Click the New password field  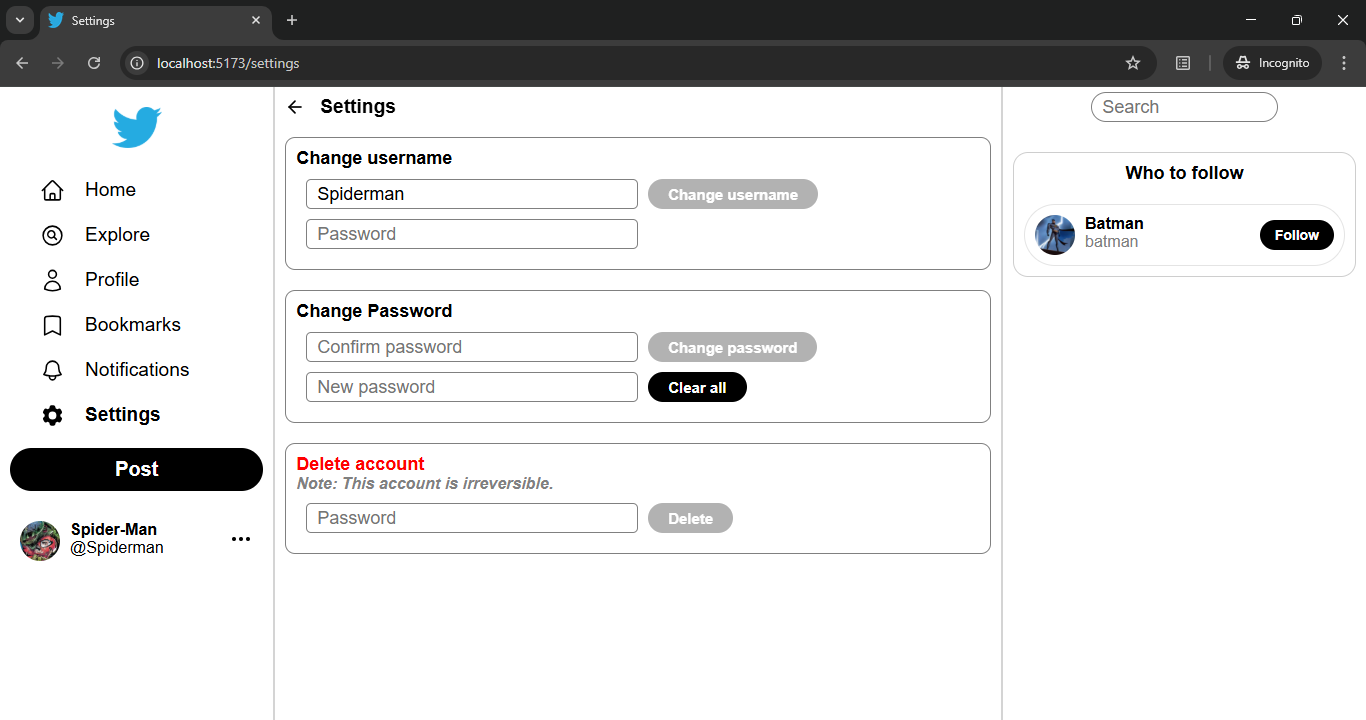click(x=472, y=387)
